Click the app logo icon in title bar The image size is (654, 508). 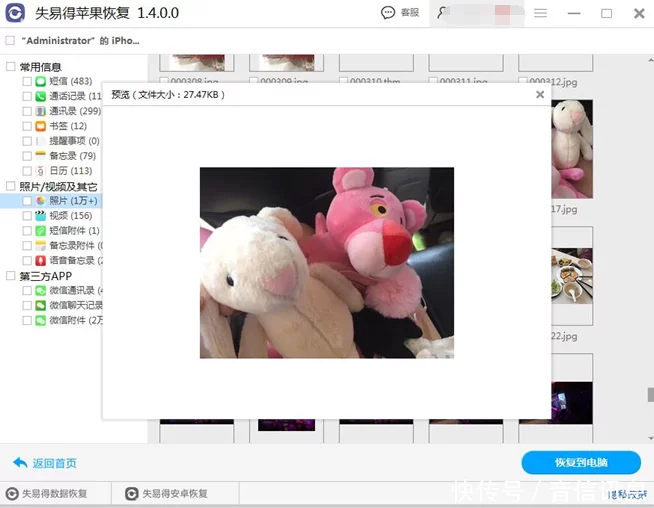pyautogui.click(x=15, y=13)
